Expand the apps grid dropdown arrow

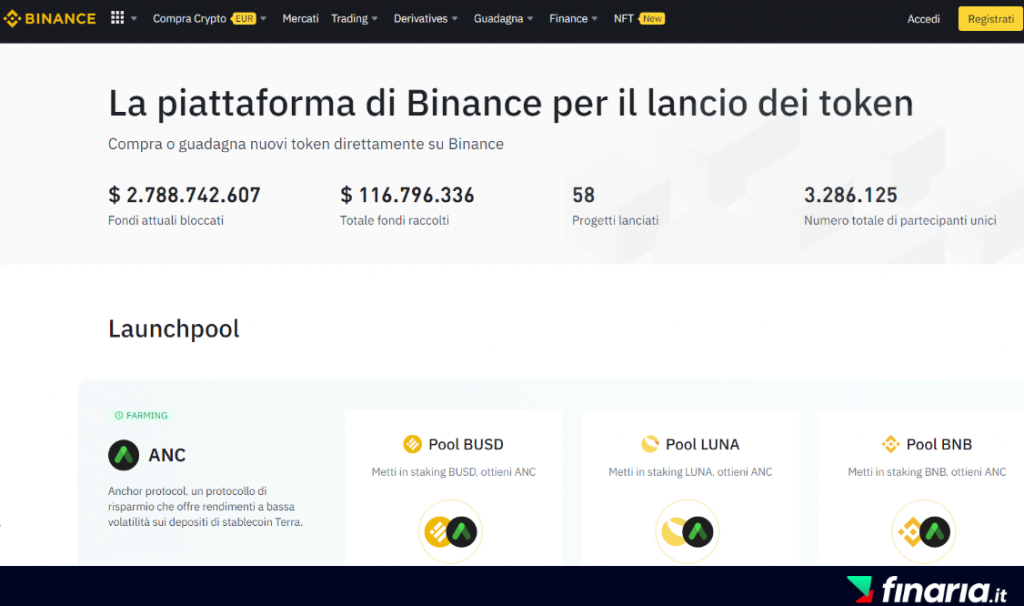134,19
